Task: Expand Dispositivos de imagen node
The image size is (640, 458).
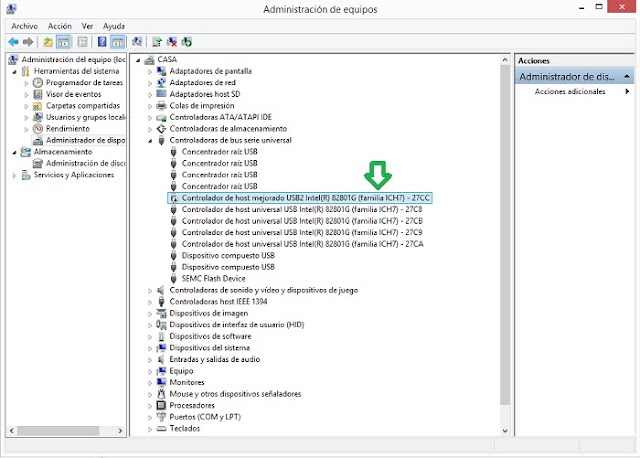Action: 150,313
